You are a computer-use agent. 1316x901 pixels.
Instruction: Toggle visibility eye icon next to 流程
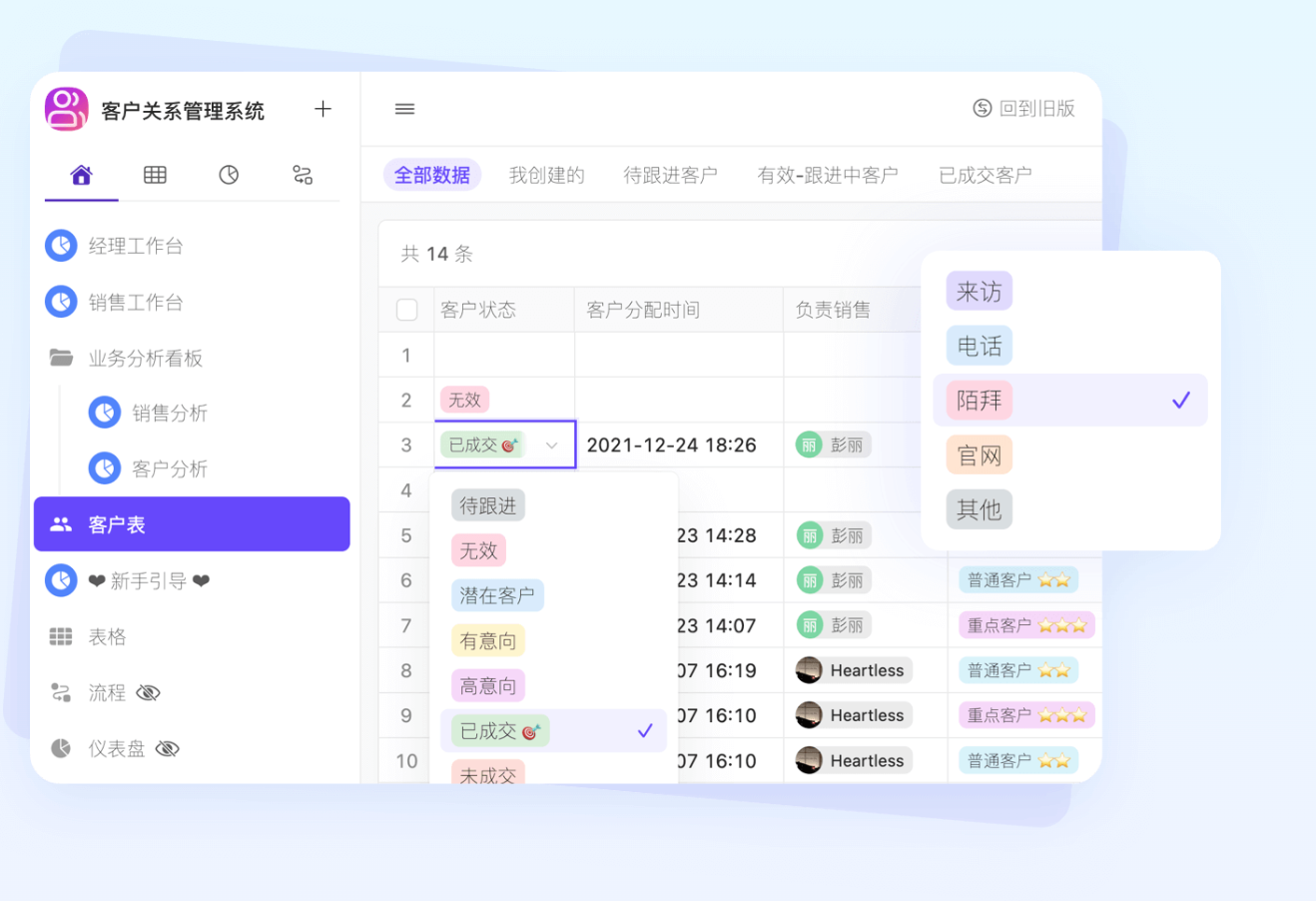[x=149, y=693]
